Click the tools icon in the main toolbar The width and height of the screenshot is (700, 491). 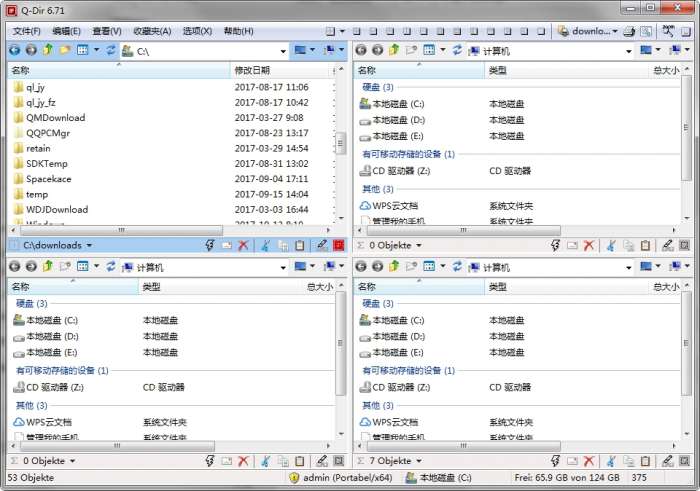(668, 31)
